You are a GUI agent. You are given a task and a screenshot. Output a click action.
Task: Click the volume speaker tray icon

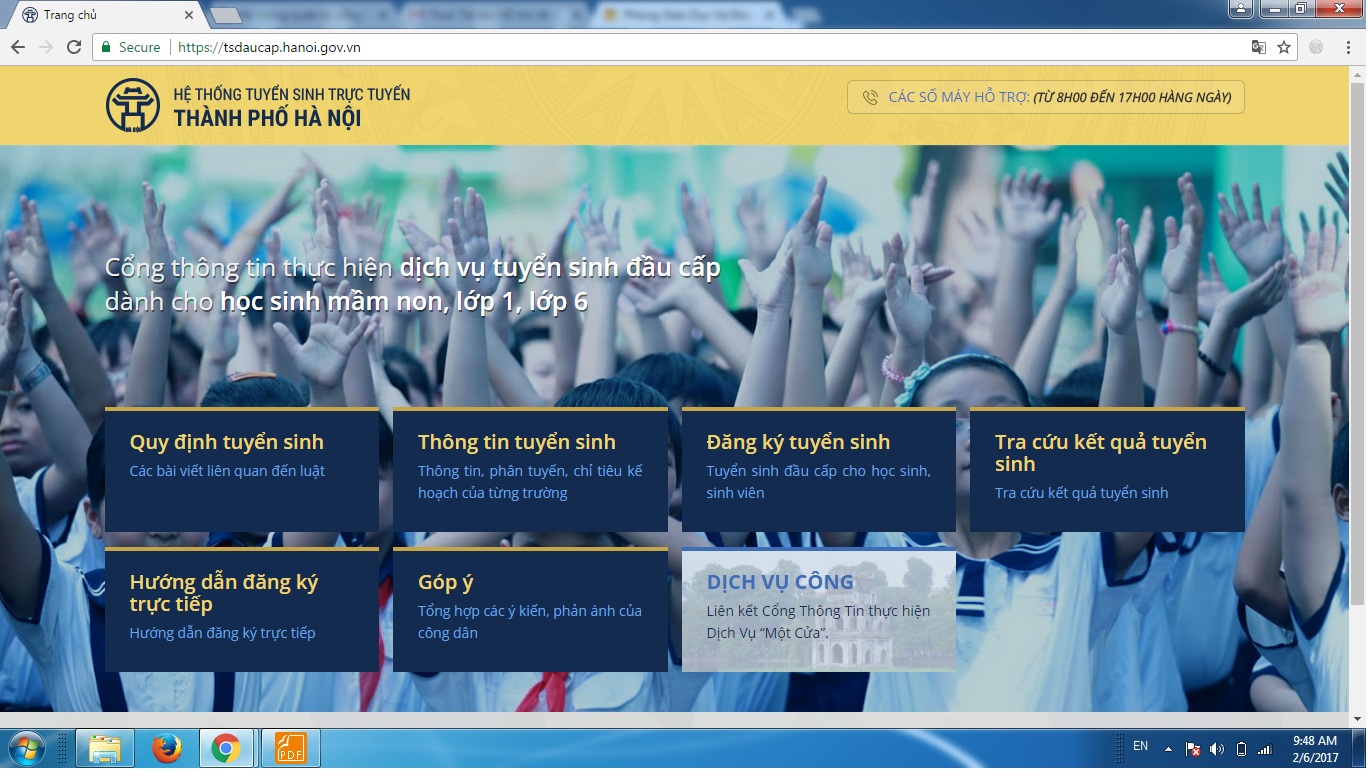1217,749
